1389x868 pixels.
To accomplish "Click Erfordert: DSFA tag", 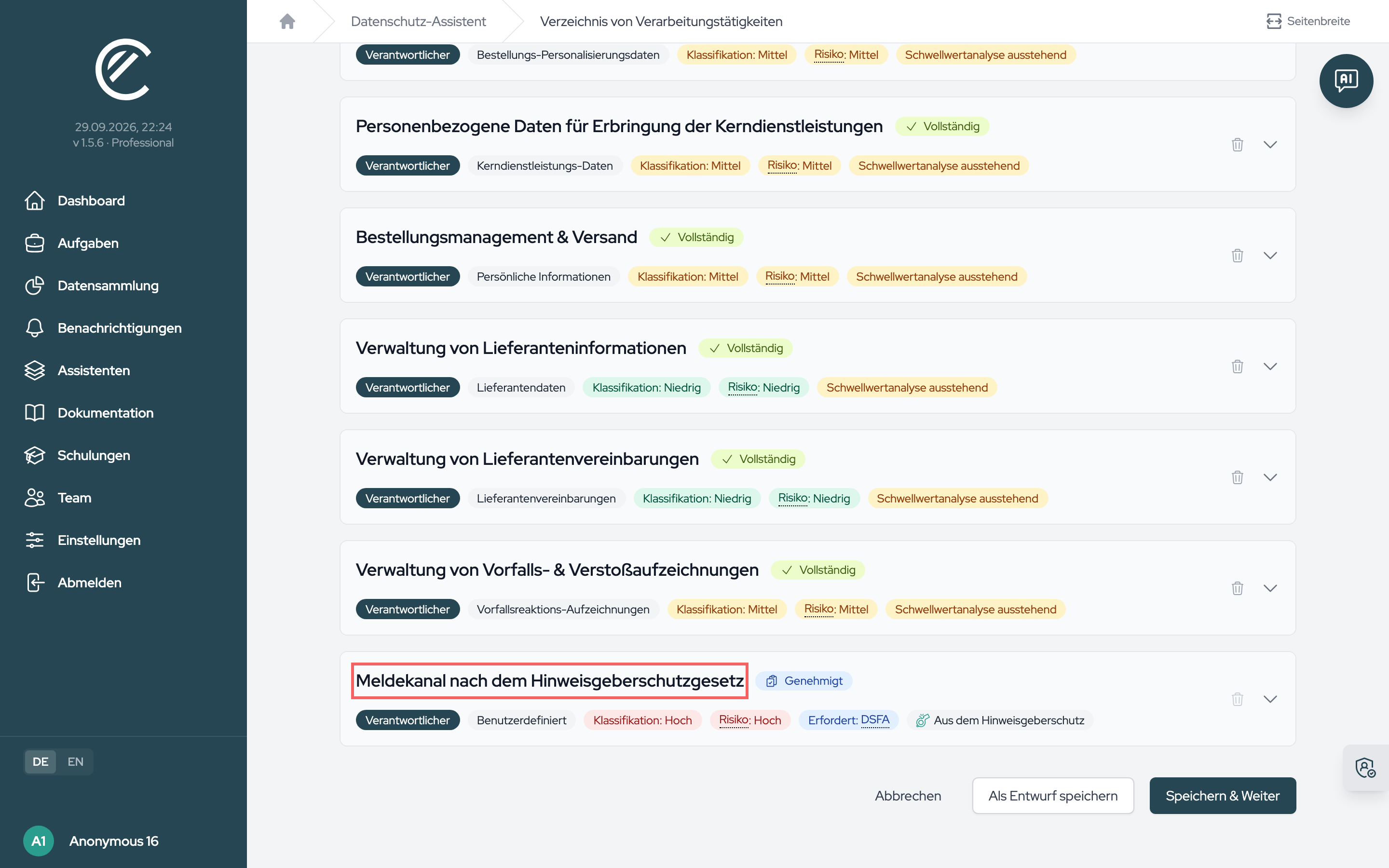I will 848,720.
